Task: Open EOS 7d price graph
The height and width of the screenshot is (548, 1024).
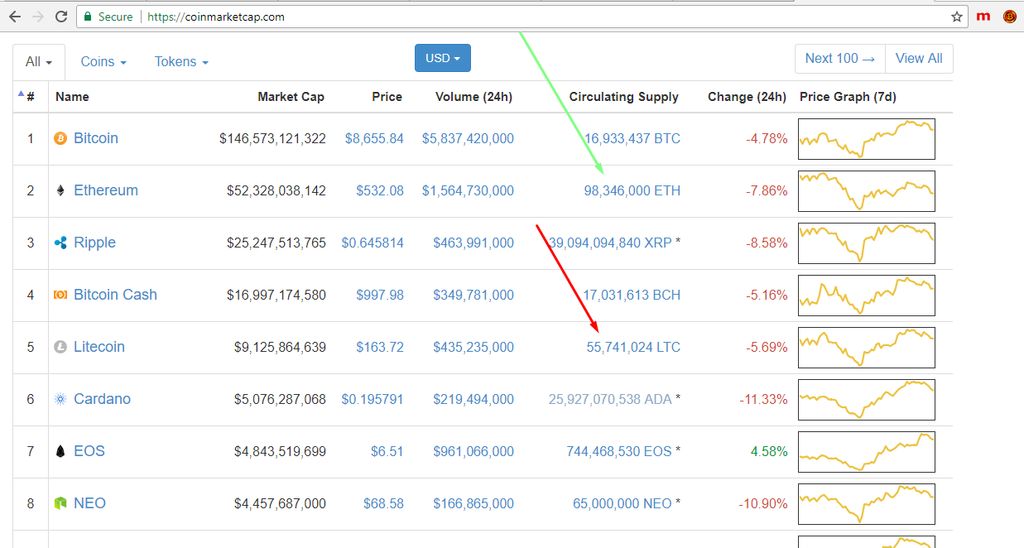Action: tap(867, 451)
